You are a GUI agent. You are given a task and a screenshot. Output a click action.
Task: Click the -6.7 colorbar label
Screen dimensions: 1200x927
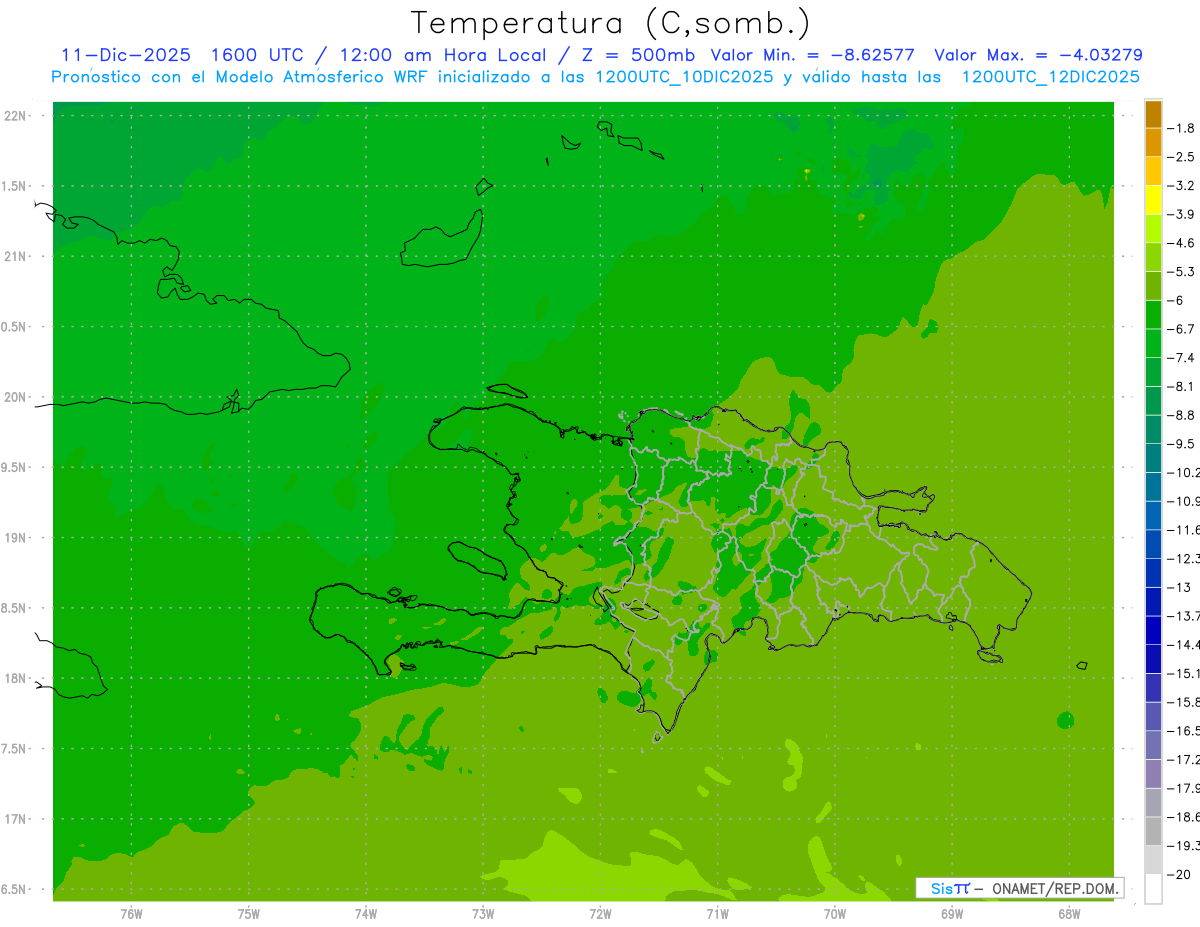1183,329
